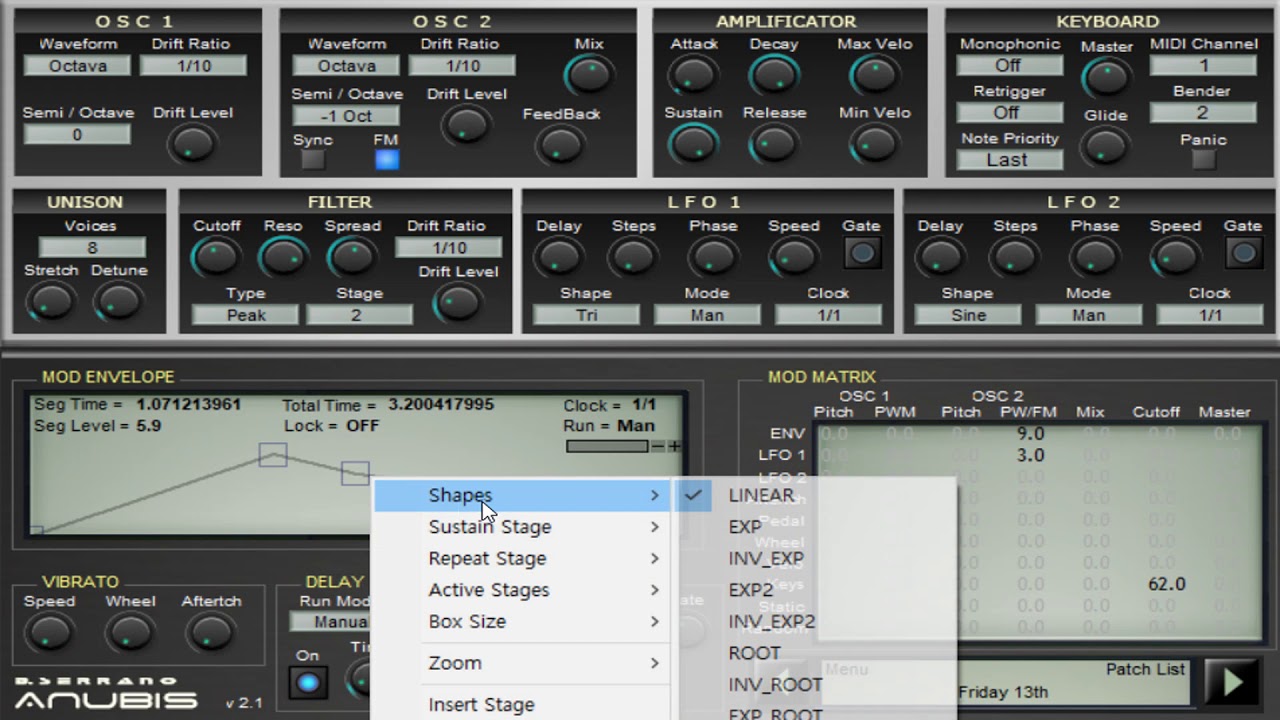Screen dimensions: 1280x720
Task: Click the Filter Cutoff knob
Action: (216, 257)
